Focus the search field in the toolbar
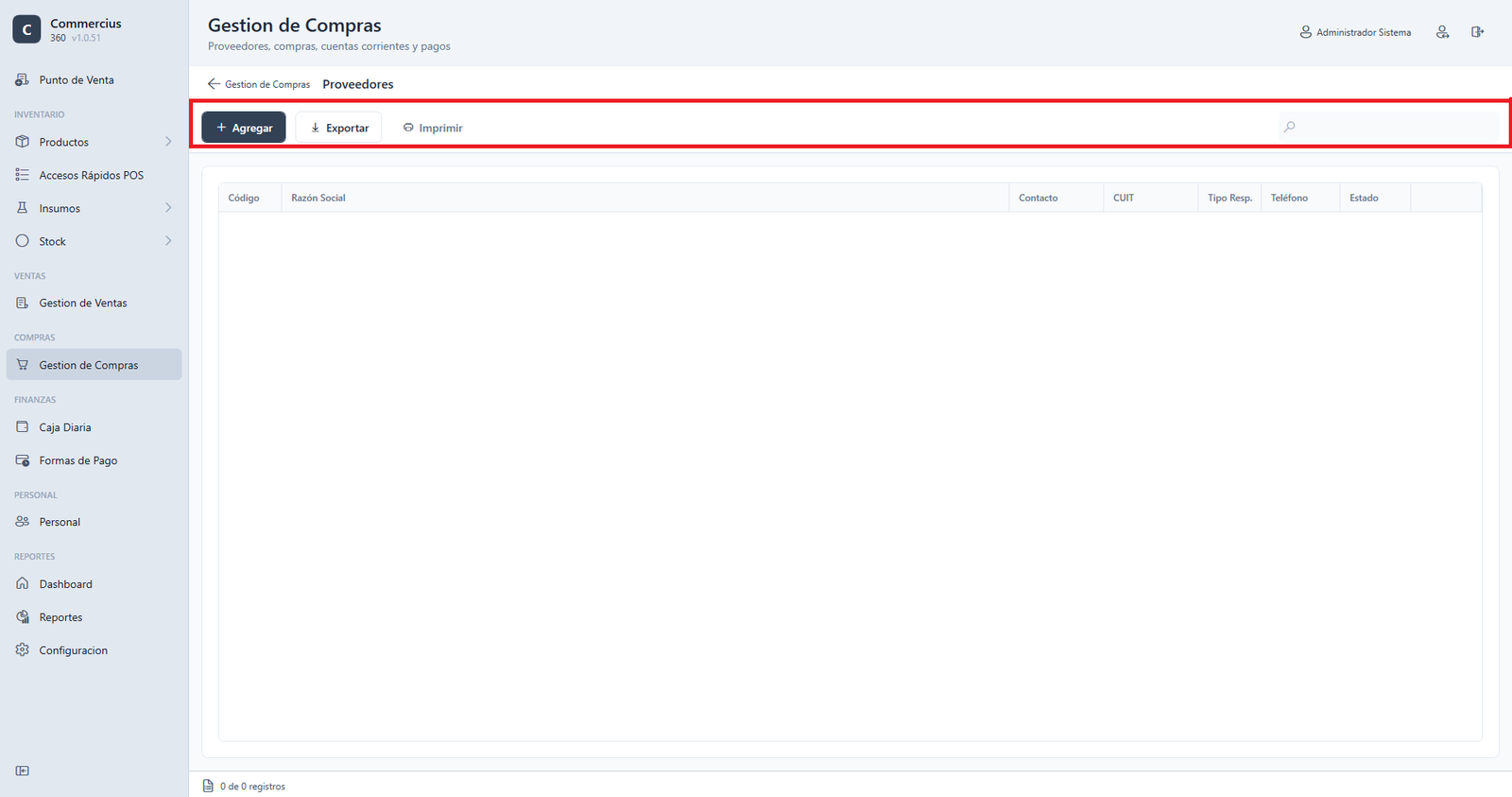 1389,127
